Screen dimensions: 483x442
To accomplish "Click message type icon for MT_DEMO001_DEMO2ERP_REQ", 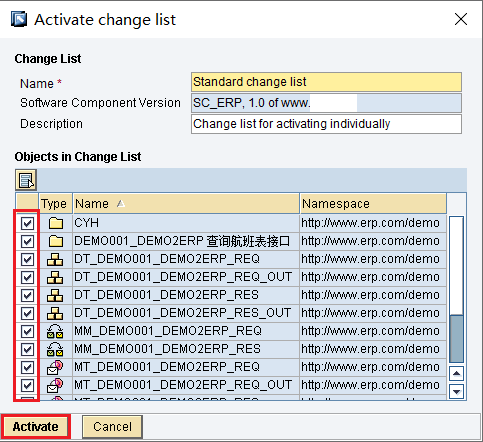I will (x=55, y=367).
